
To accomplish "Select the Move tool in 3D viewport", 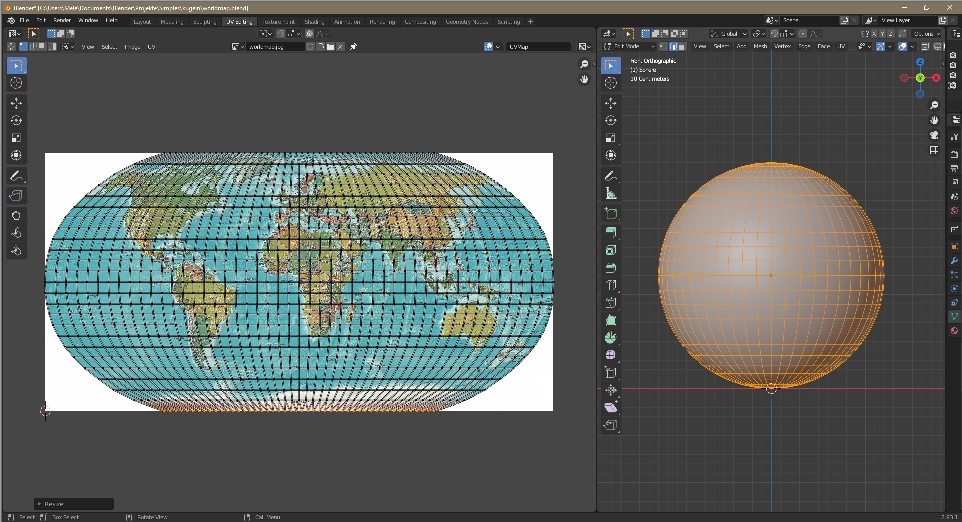I will [x=610, y=103].
